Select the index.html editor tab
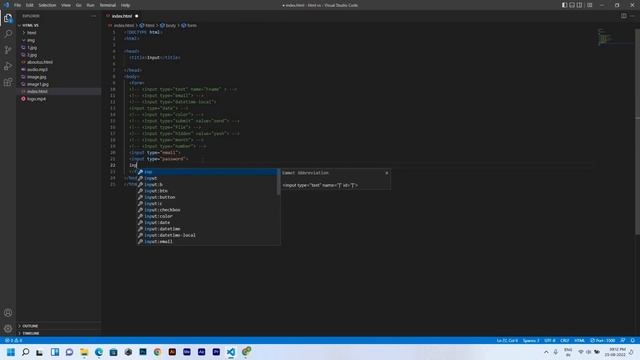 (122, 16)
